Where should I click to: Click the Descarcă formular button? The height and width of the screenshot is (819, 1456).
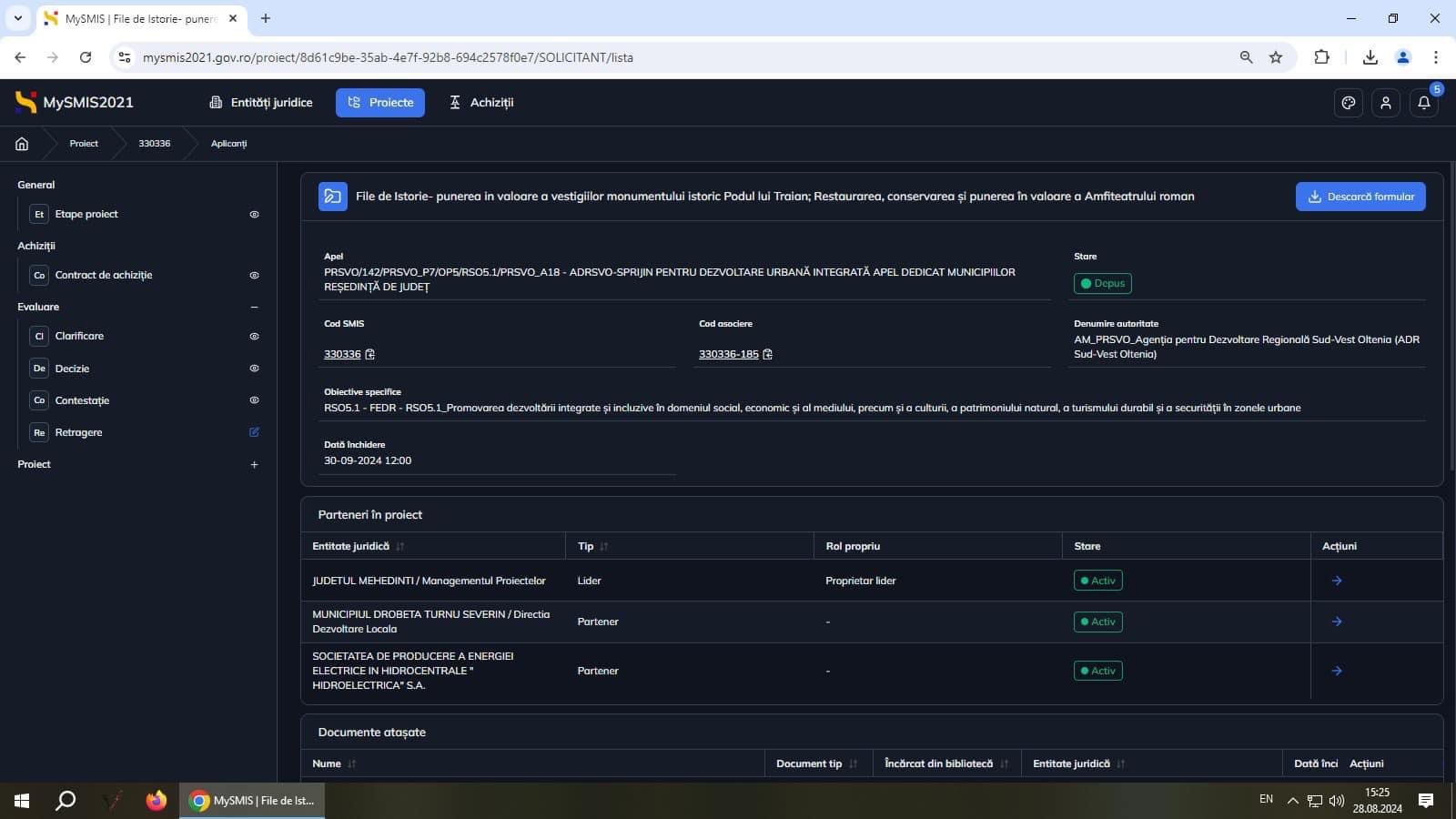(x=1360, y=197)
